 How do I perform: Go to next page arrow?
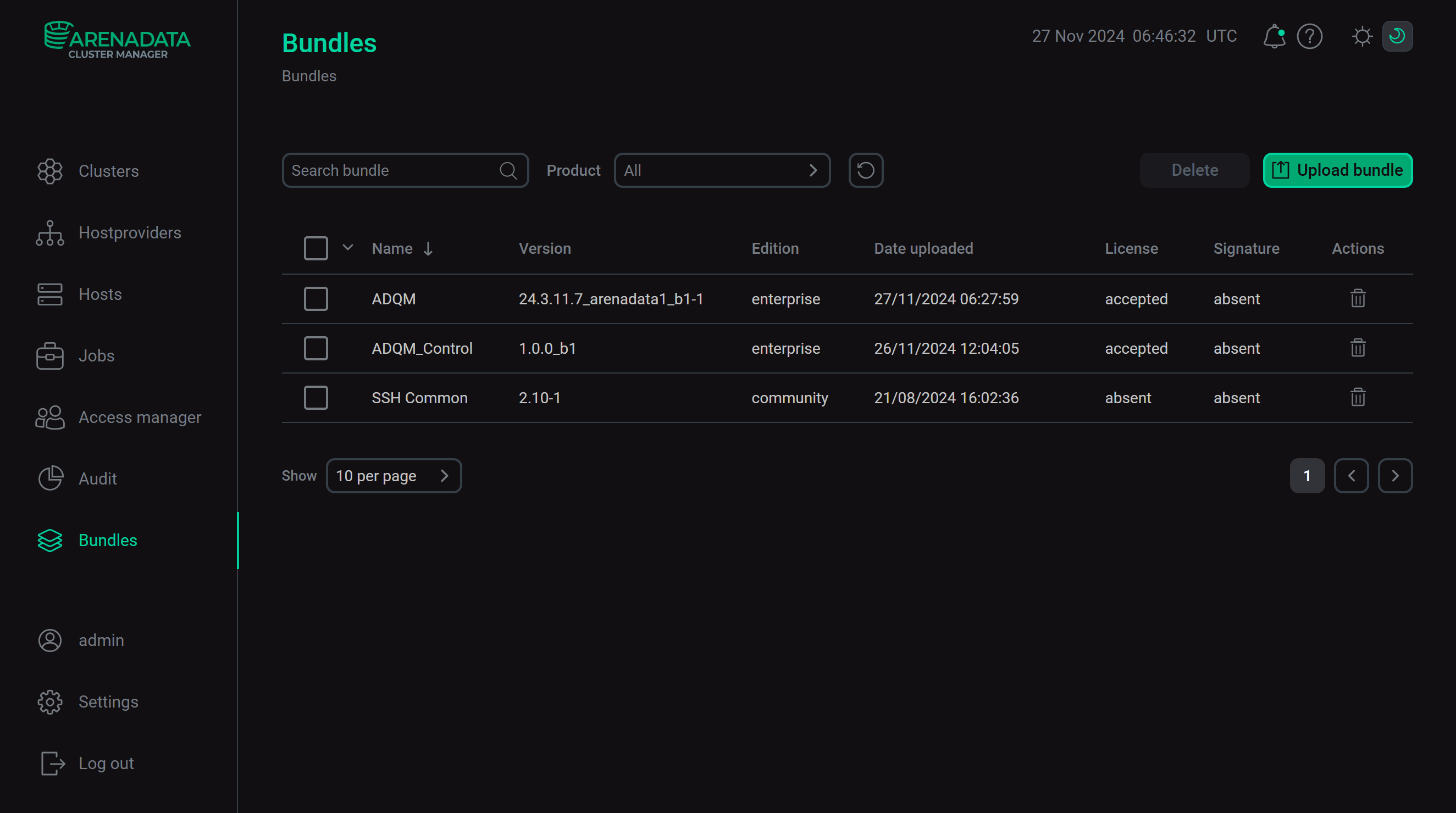(x=1394, y=476)
